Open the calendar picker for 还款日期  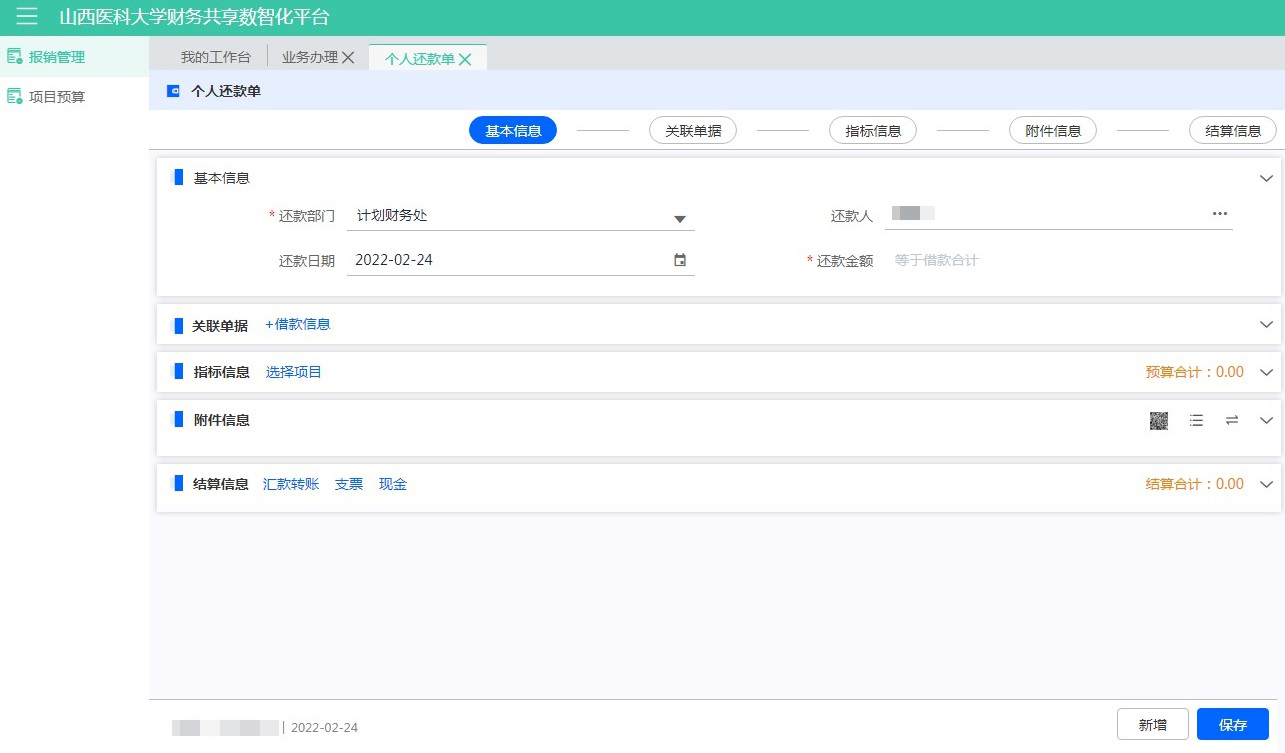pos(680,260)
